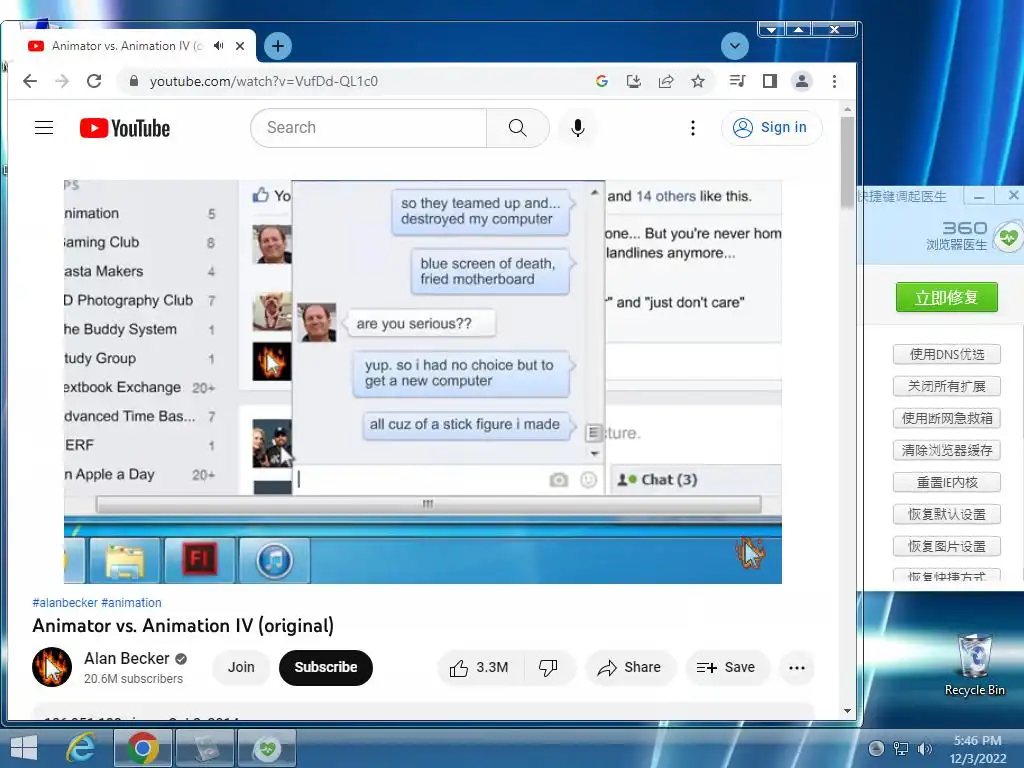Screen dimensions: 1024x768
Task: Select the Animator vs. Animation IV tab
Action: point(127,46)
